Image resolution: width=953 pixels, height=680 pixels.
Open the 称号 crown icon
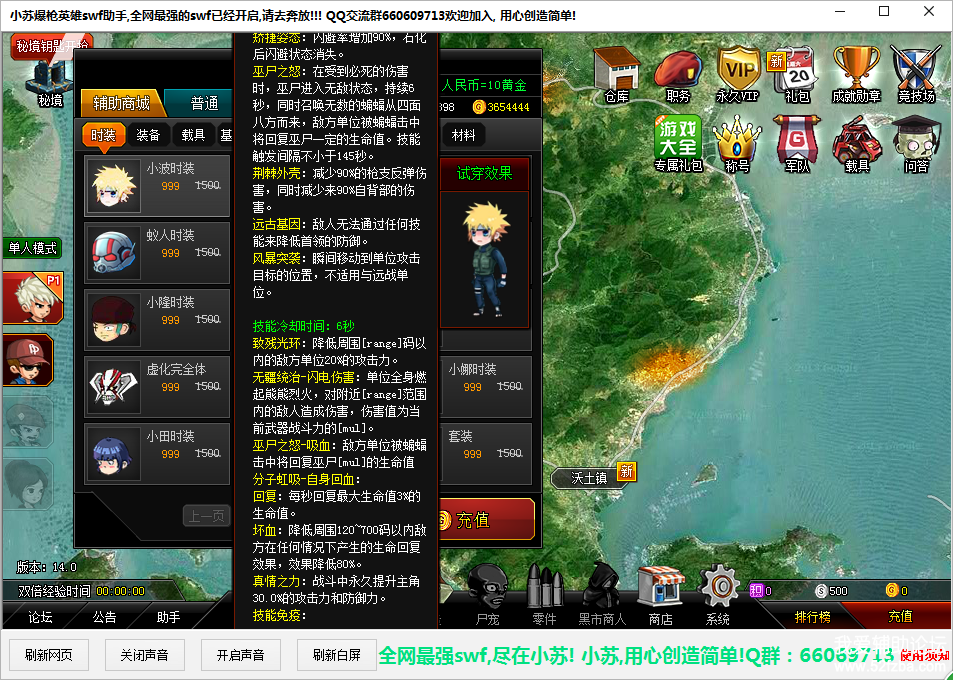(x=737, y=144)
